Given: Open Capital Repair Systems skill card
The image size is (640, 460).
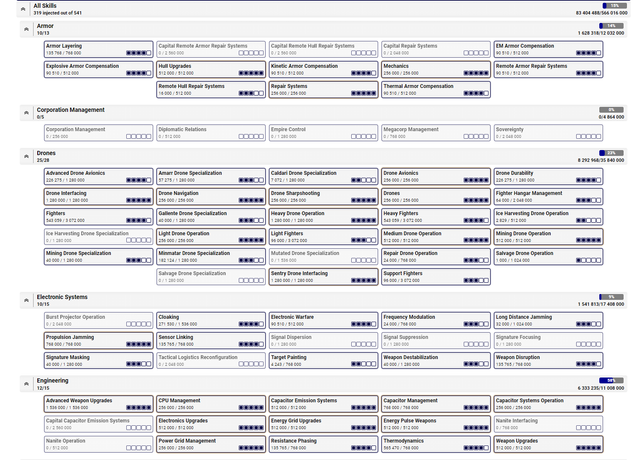Looking at the screenshot, I should click(x=436, y=49).
